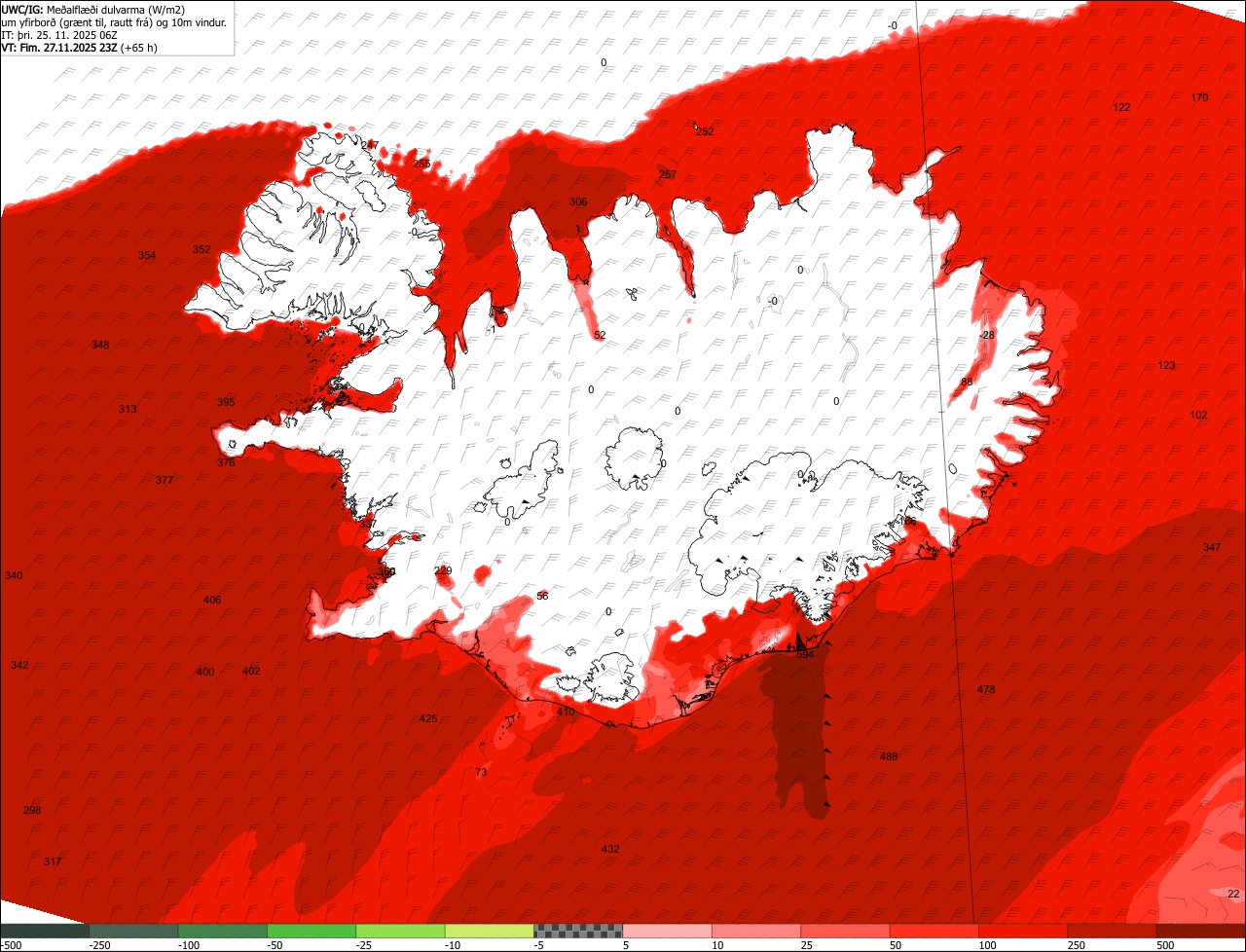This screenshot has width=1246, height=952.
Task: Click the 'IT: þri. 25. 11. 2025 06Z' line
Action: pos(60,34)
